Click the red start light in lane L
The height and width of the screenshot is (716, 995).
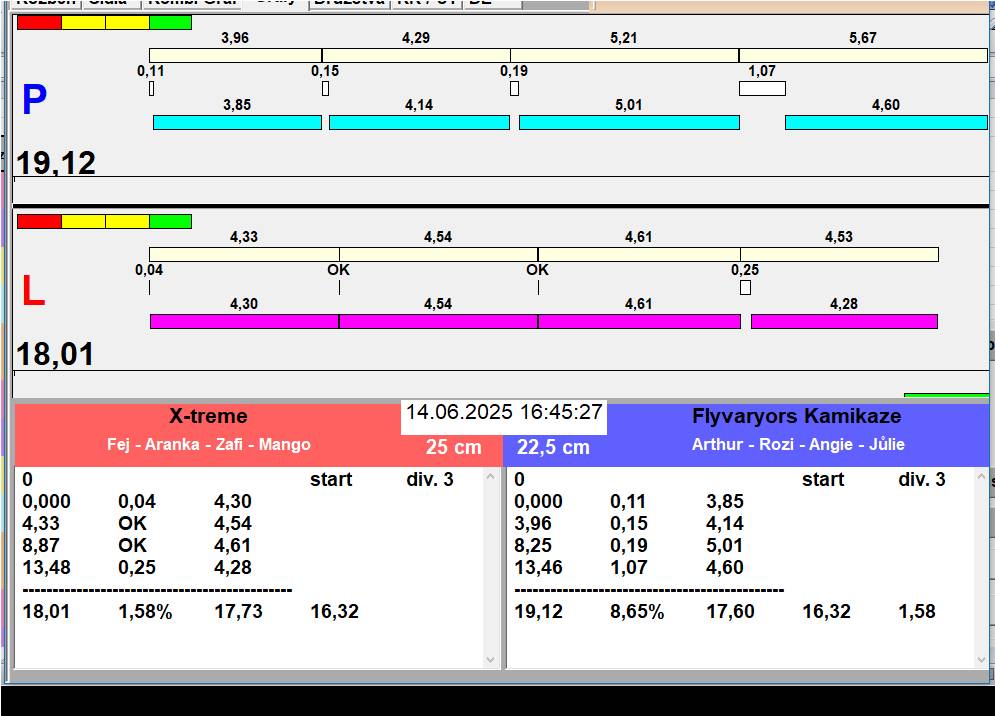pyautogui.click(x=39, y=221)
